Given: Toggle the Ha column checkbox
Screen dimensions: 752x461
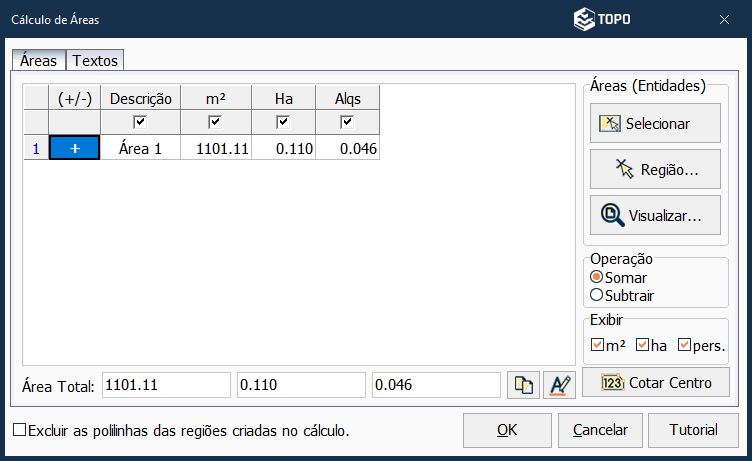Looking at the screenshot, I should [283, 122].
